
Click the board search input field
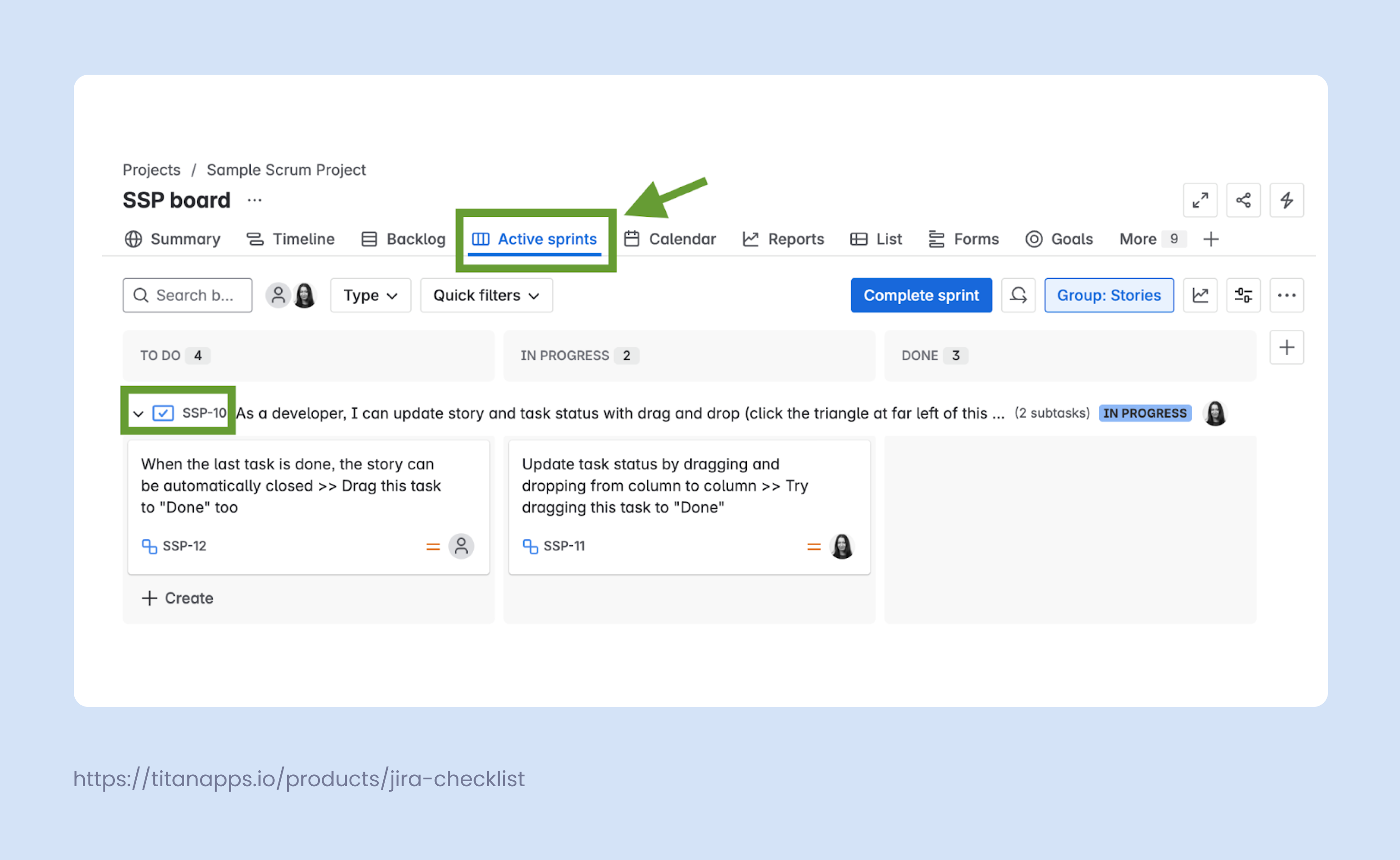[188, 295]
